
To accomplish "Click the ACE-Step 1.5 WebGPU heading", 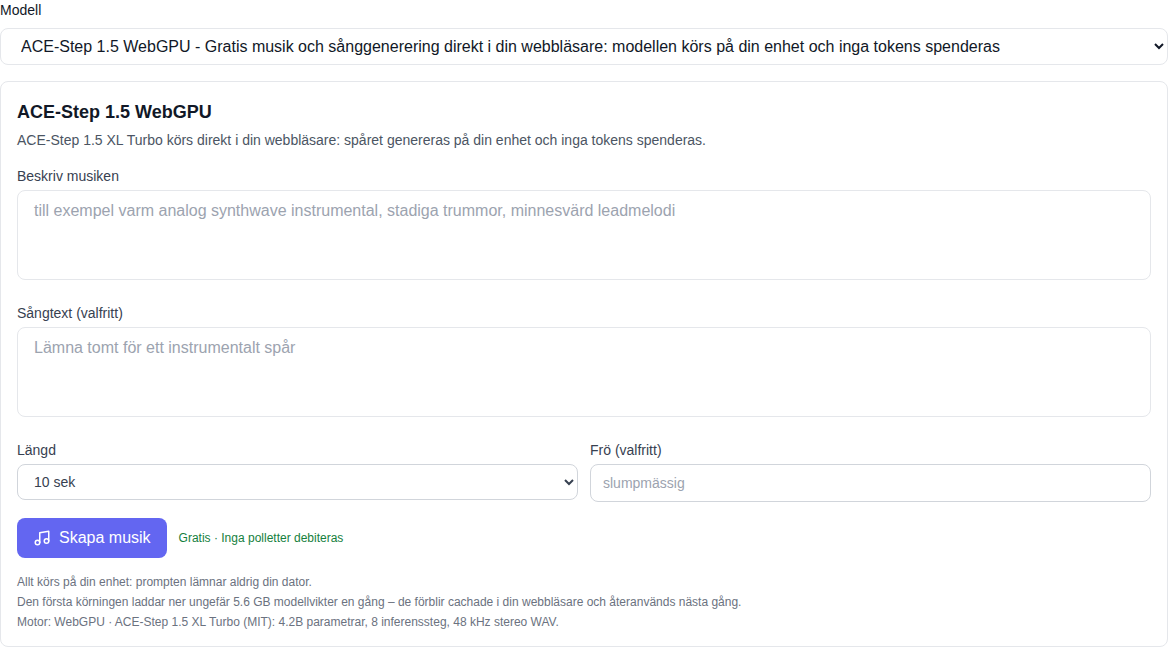I will tap(115, 112).
